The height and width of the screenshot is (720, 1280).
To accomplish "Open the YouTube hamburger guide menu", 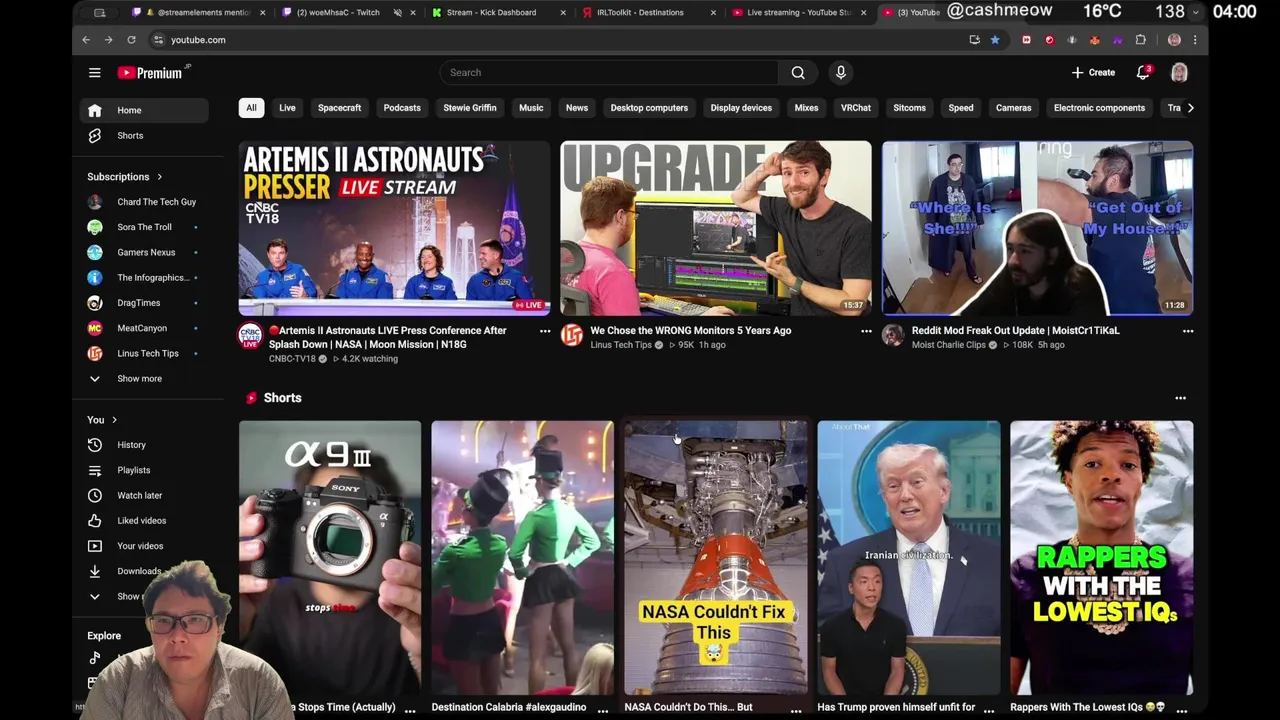I will pyautogui.click(x=94, y=72).
